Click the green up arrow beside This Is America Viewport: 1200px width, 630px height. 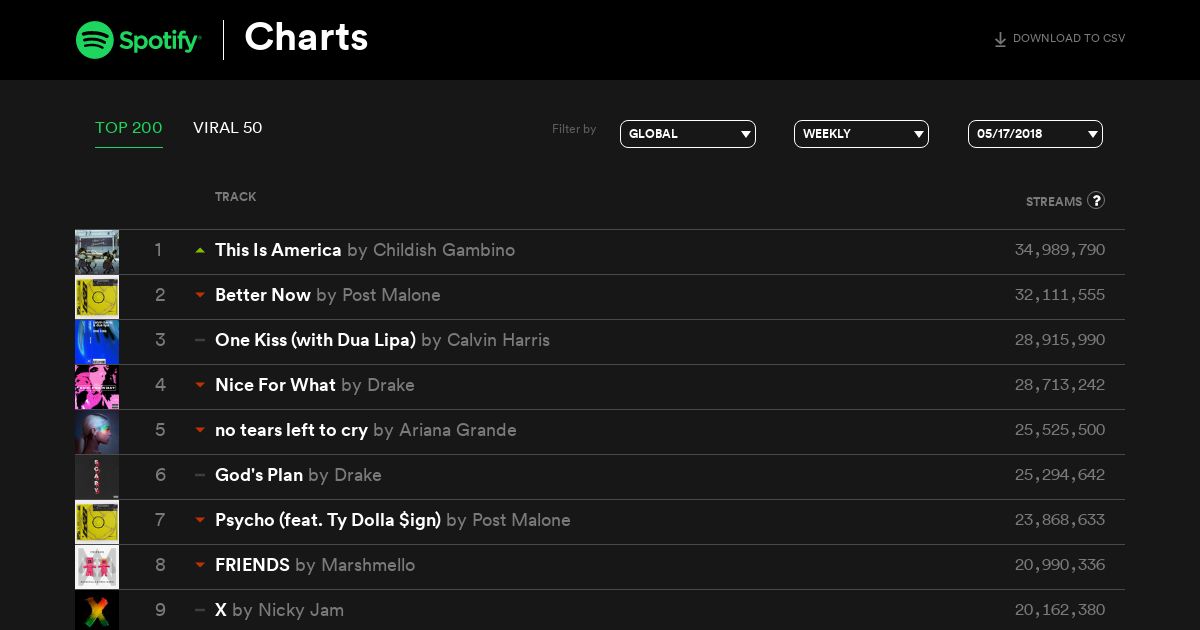[x=200, y=250]
